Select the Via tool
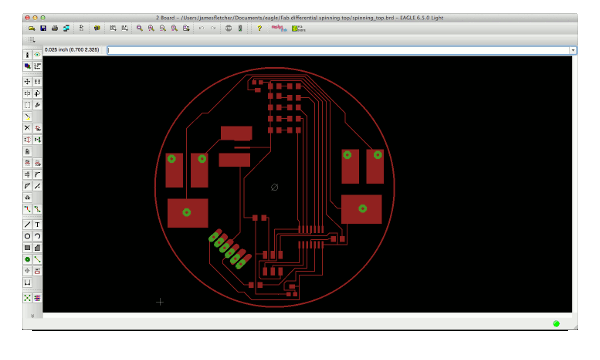 [27, 259]
